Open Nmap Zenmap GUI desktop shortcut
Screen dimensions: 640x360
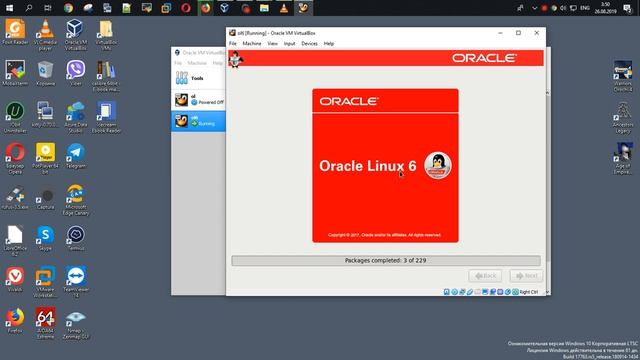(x=76, y=324)
